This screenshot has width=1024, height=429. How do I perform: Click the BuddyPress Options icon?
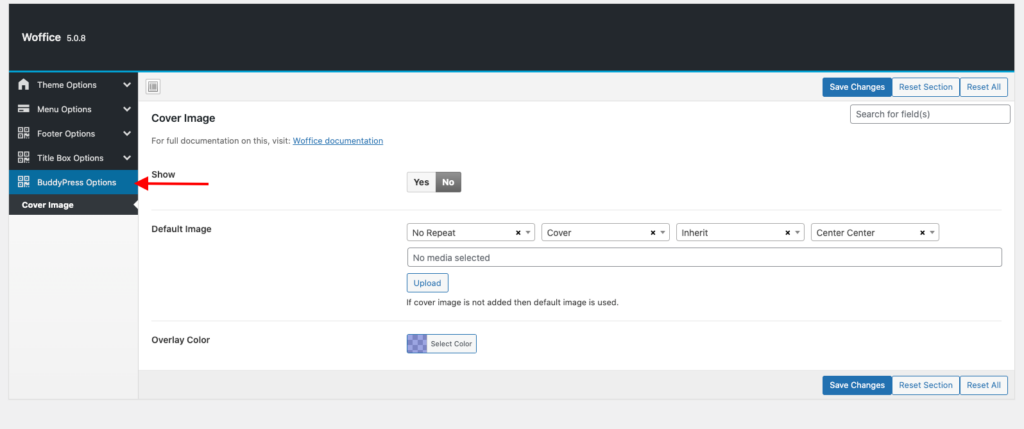coord(23,182)
